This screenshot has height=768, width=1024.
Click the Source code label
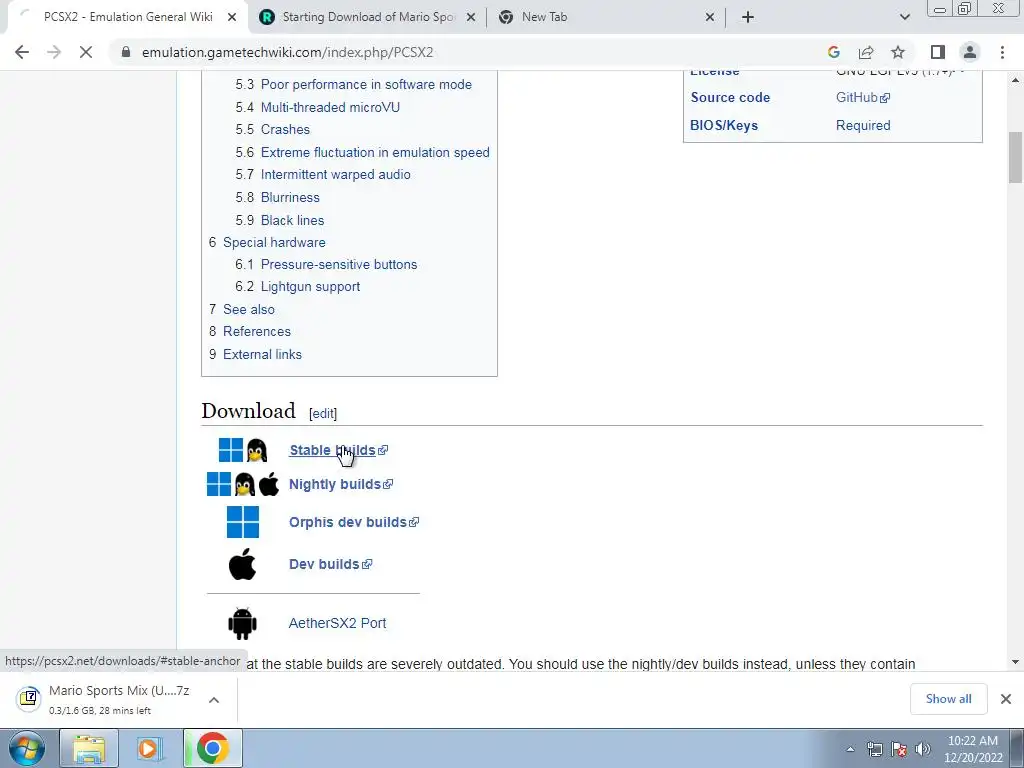(730, 97)
